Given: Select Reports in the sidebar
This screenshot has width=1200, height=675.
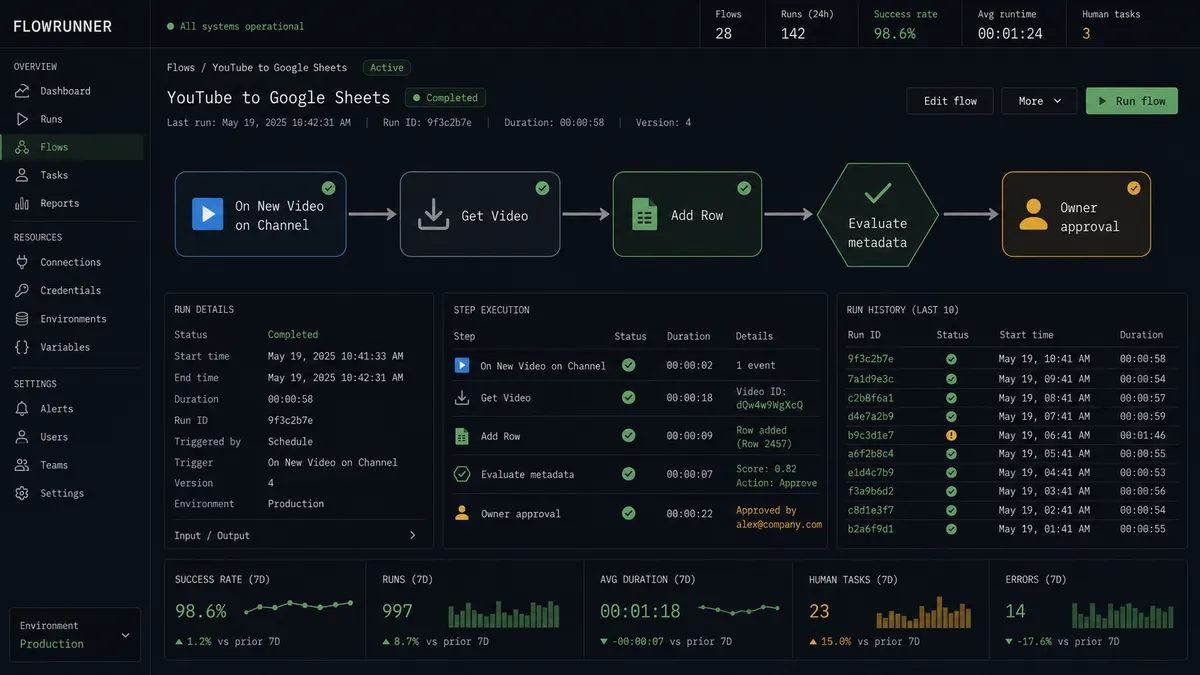Looking at the screenshot, I should 72,203.
